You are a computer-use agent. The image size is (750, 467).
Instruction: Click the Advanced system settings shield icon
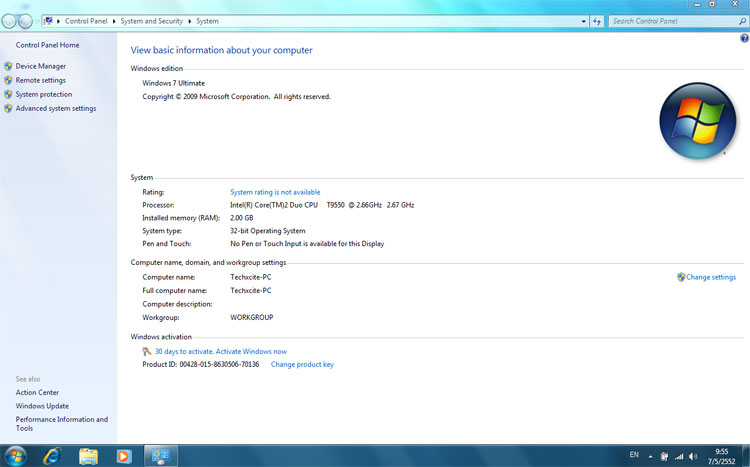(x=8, y=109)
